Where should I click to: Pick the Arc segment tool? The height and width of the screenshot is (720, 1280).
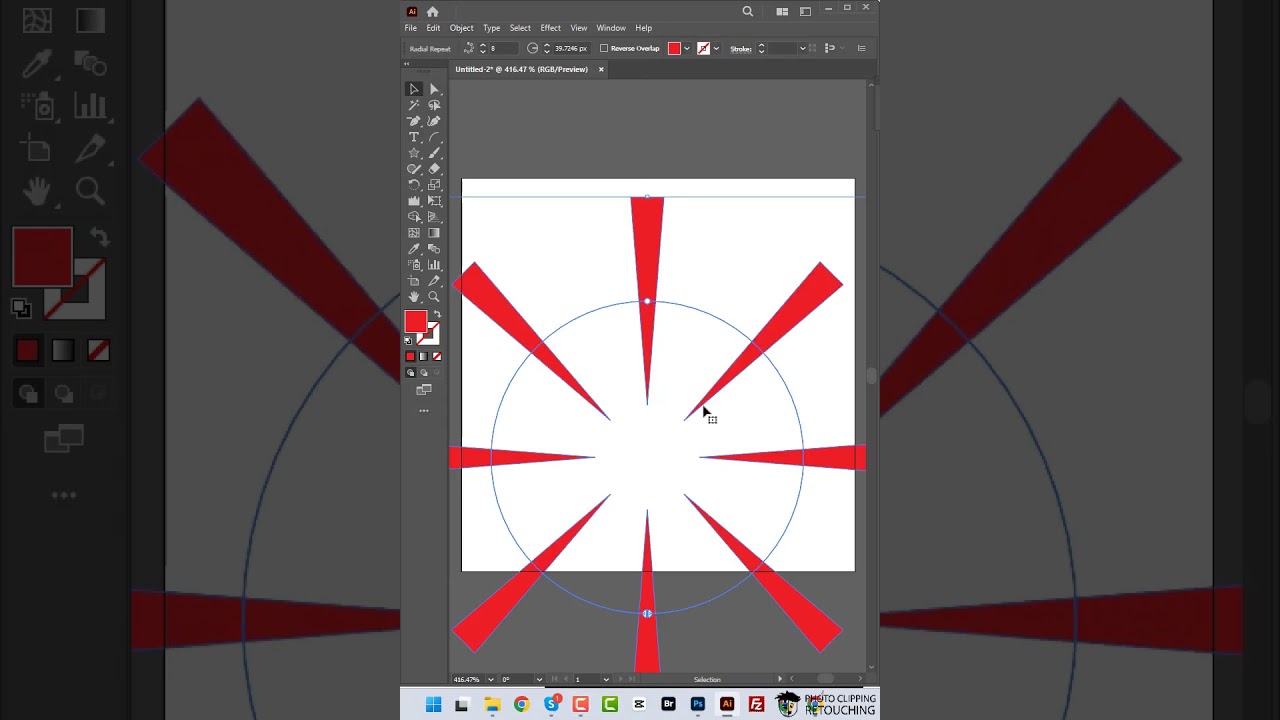click(x=434, y=137)
